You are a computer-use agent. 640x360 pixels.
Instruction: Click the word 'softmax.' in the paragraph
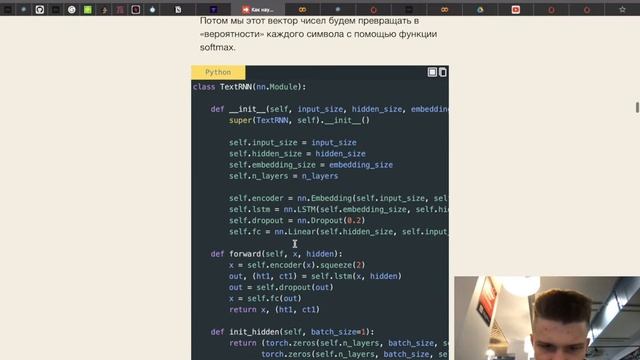218,47
